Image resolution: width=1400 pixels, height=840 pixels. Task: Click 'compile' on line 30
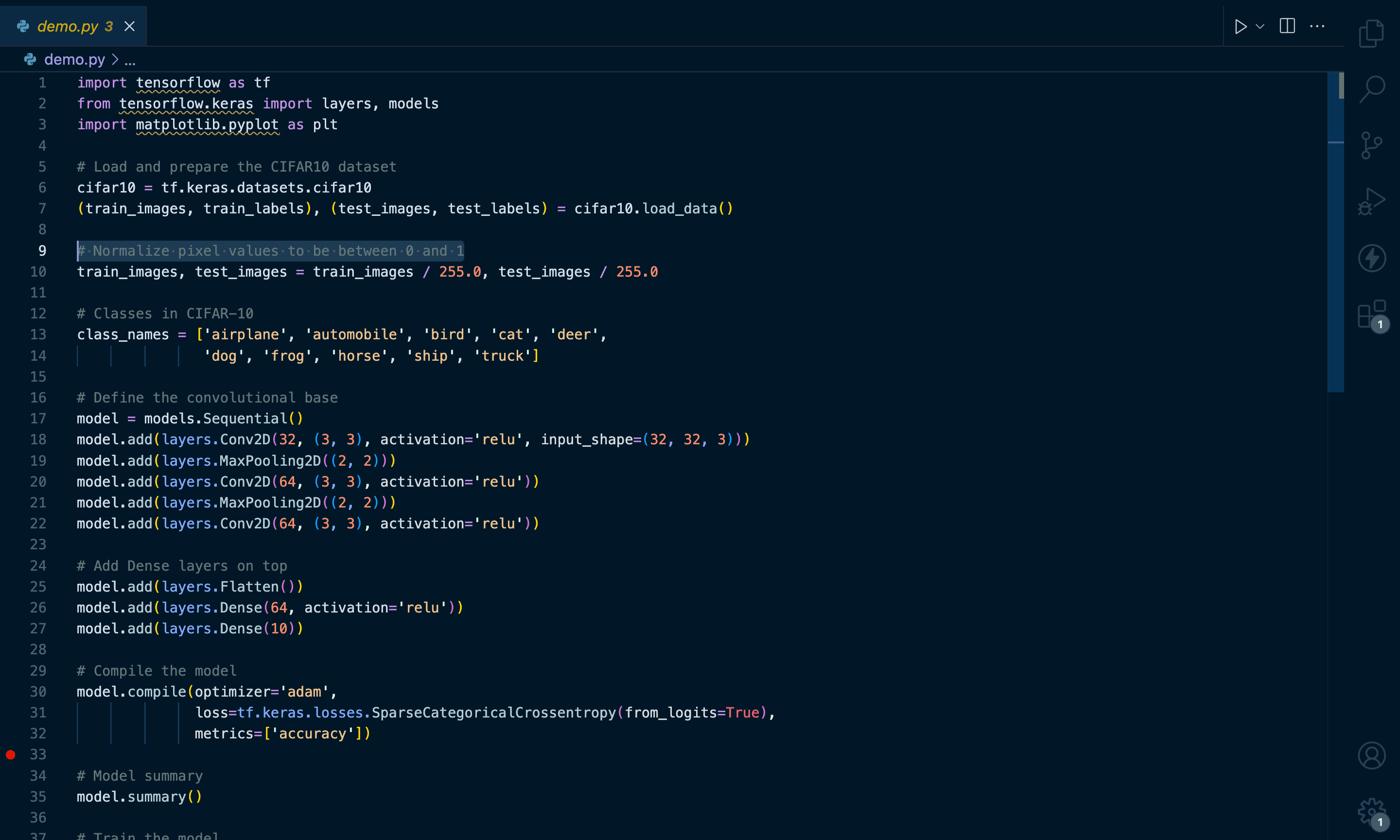pos(157,692)
